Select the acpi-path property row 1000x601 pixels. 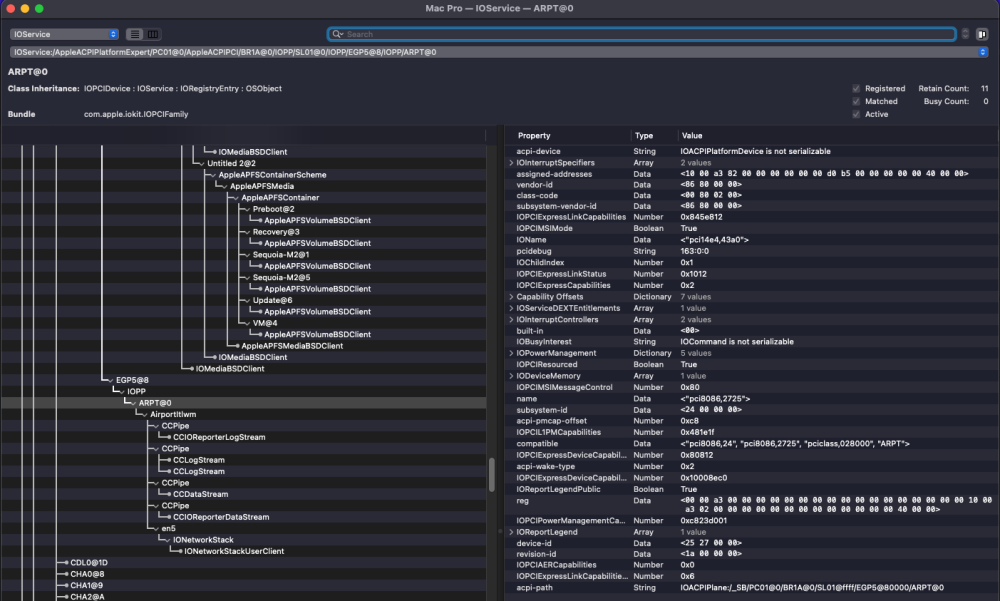click(753, 588)
